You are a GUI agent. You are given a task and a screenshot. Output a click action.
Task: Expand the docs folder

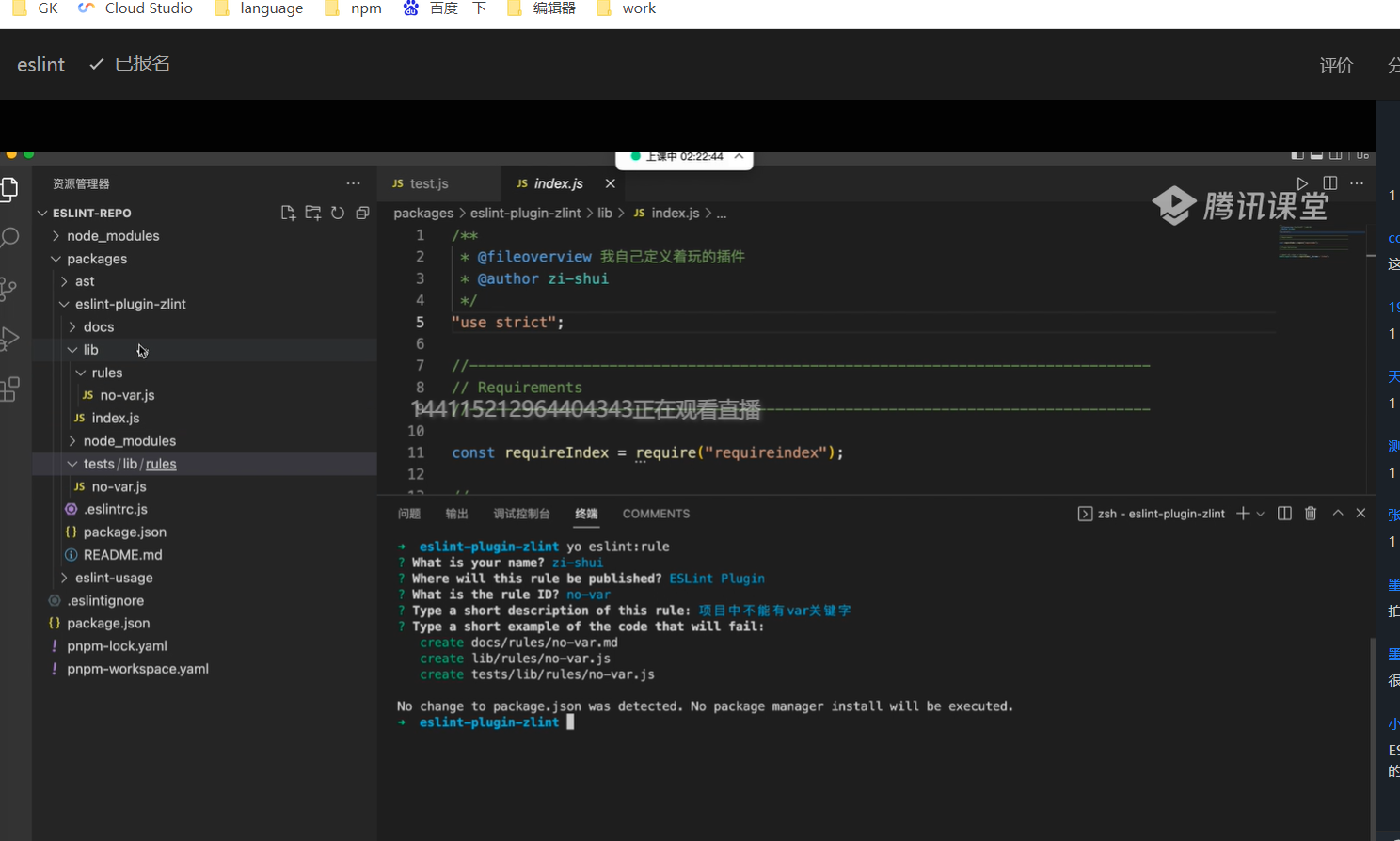[98, 327]
